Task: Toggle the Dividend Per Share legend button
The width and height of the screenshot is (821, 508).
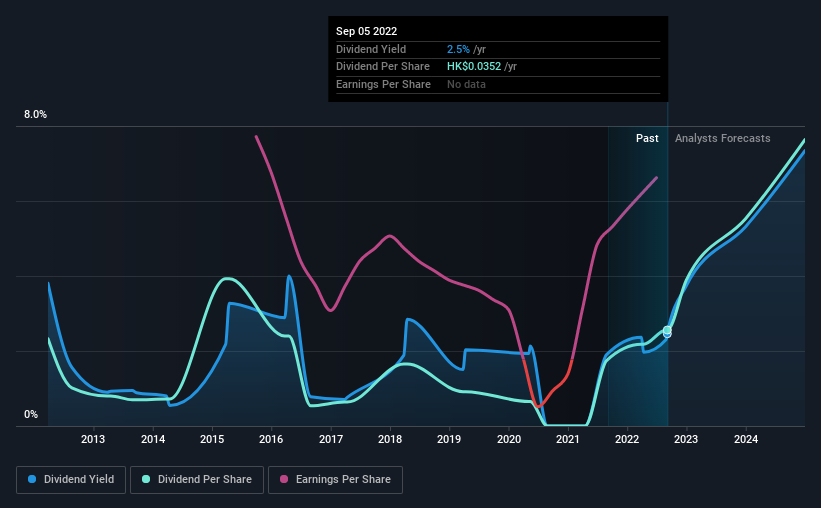Action: [x=197, y=480]
